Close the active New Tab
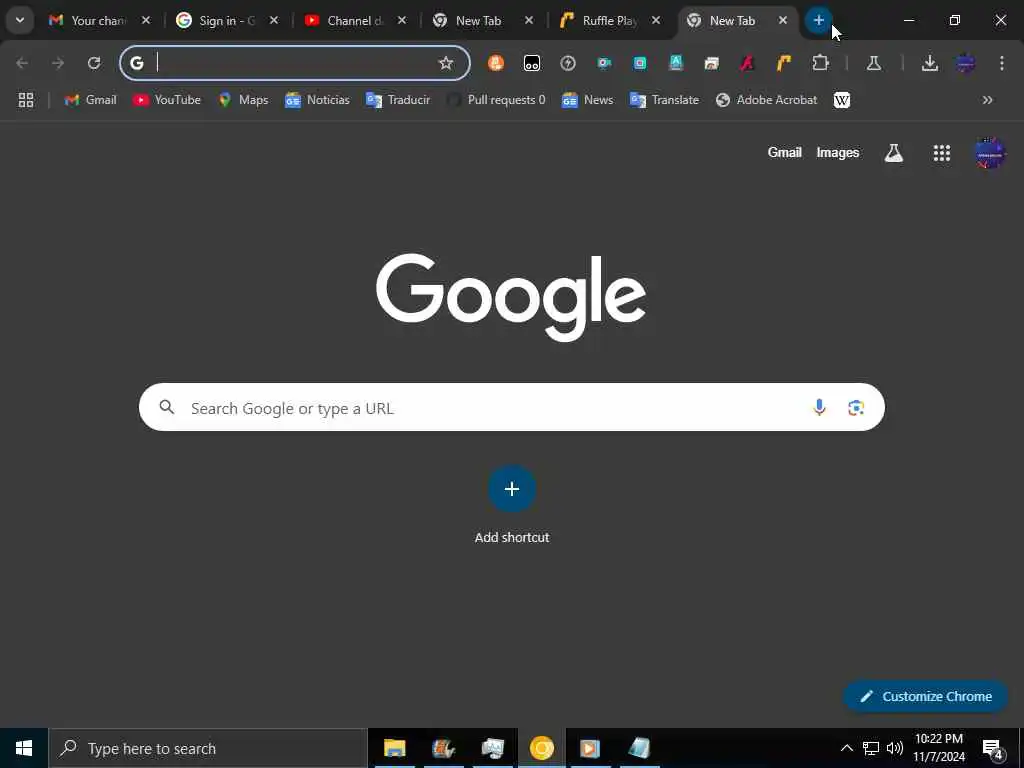The width and height of the screenshot is (1024, 768). click(x=782, y=21)
